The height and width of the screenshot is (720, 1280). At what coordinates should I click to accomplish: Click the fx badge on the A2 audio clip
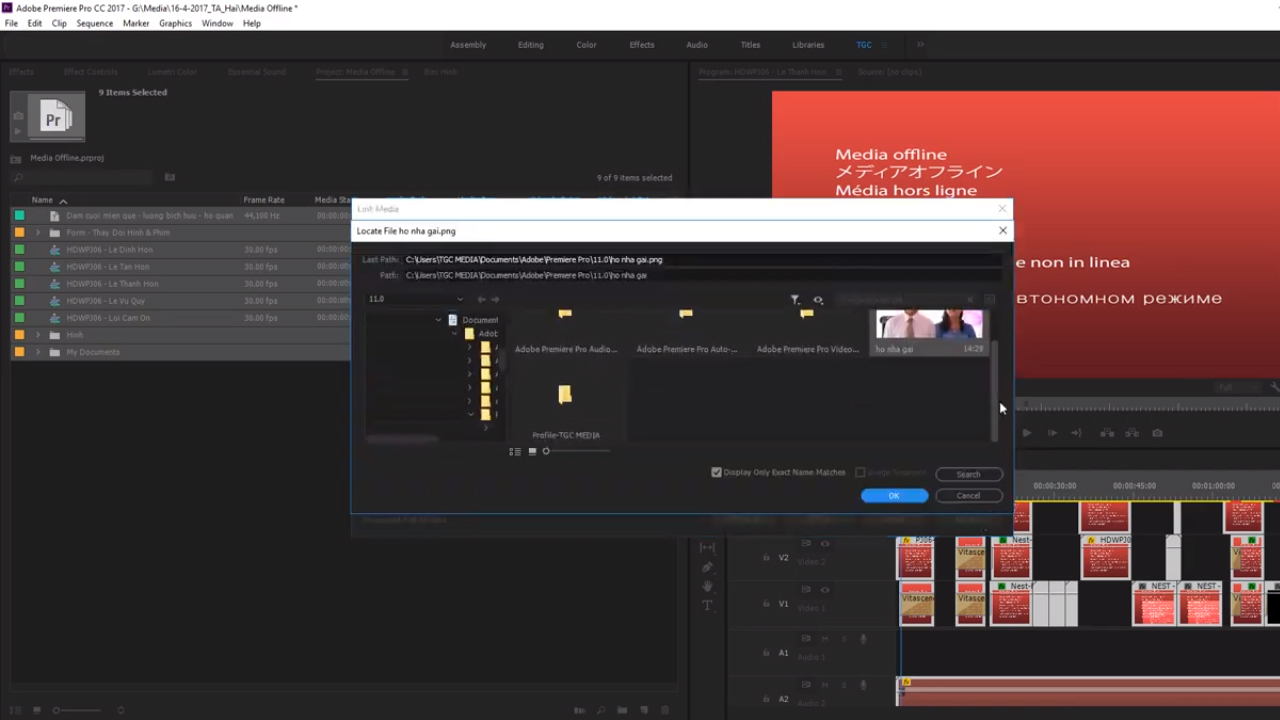pyautogui.click(x=906, y=682)
